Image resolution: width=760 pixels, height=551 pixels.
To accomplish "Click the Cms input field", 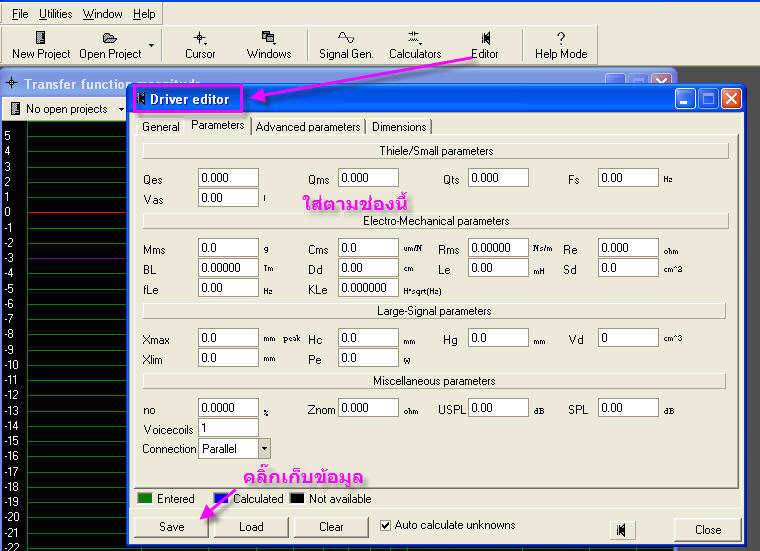I will coord(368,248).
